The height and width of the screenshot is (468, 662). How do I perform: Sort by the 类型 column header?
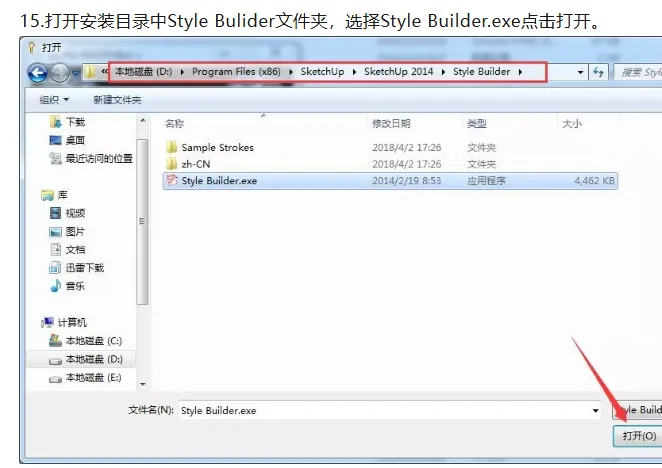477,124
